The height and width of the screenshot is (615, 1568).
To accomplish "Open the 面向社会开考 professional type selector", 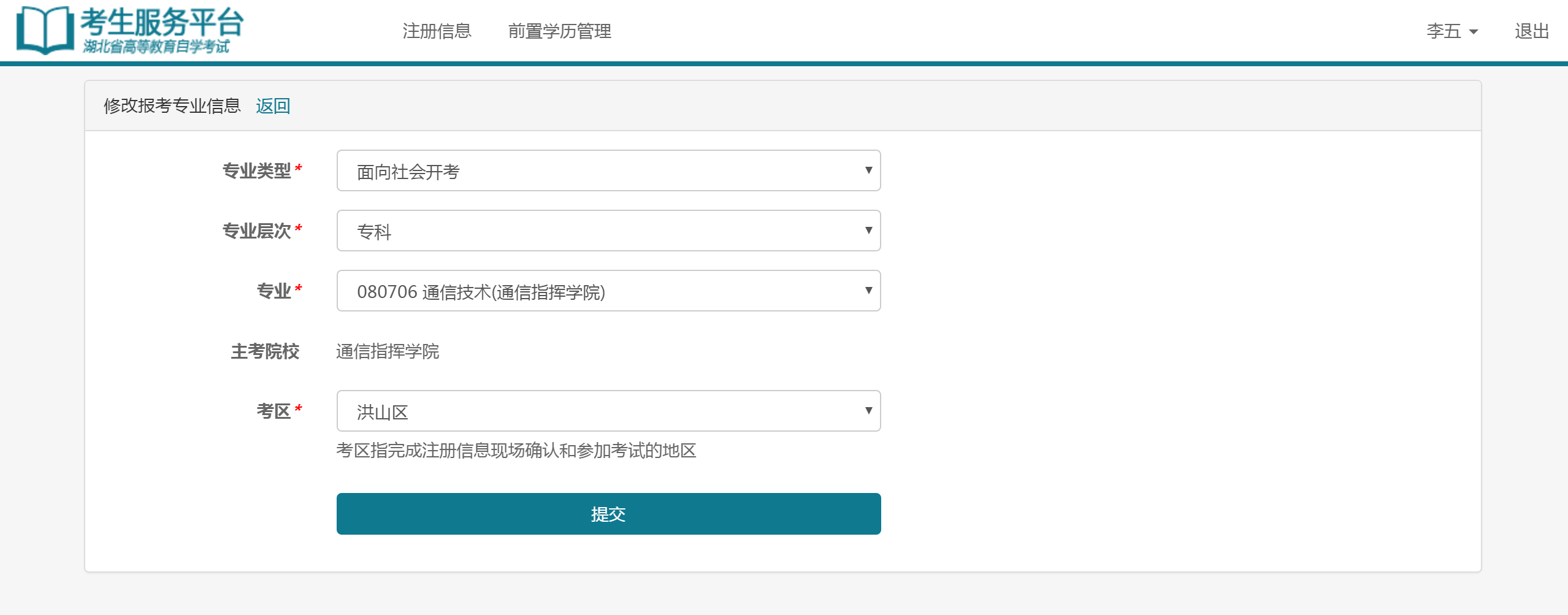I will pyautogui.click(x=608, y=170).
